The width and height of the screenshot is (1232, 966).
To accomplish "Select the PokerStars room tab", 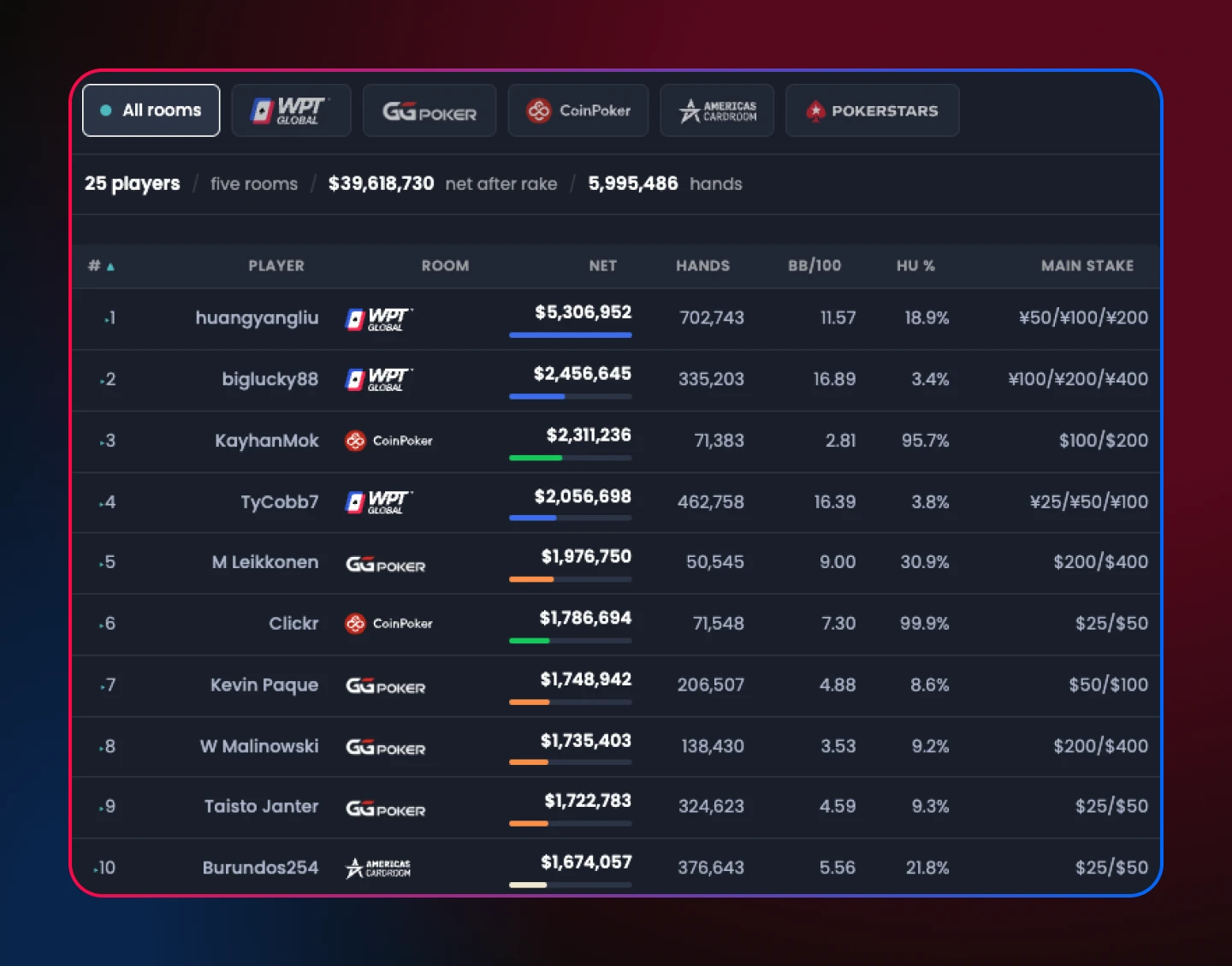I will [x=873, y=110].
